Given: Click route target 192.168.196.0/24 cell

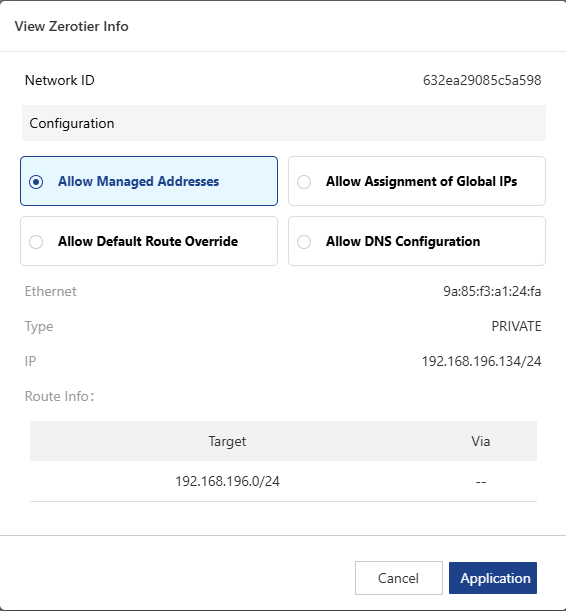Looking at the screenshot, I should click(227, 481).
